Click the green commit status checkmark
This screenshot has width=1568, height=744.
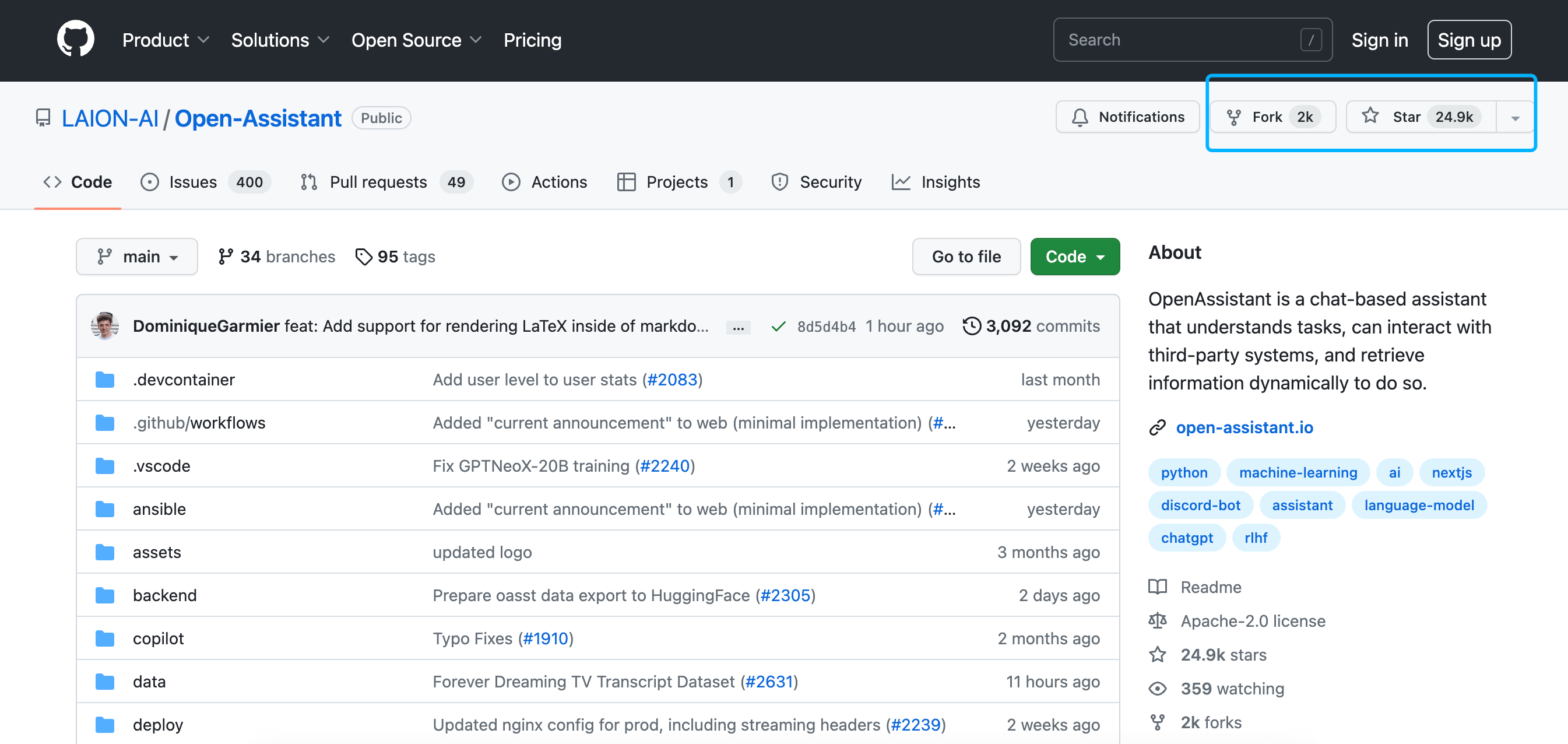[x=778, y=327]
